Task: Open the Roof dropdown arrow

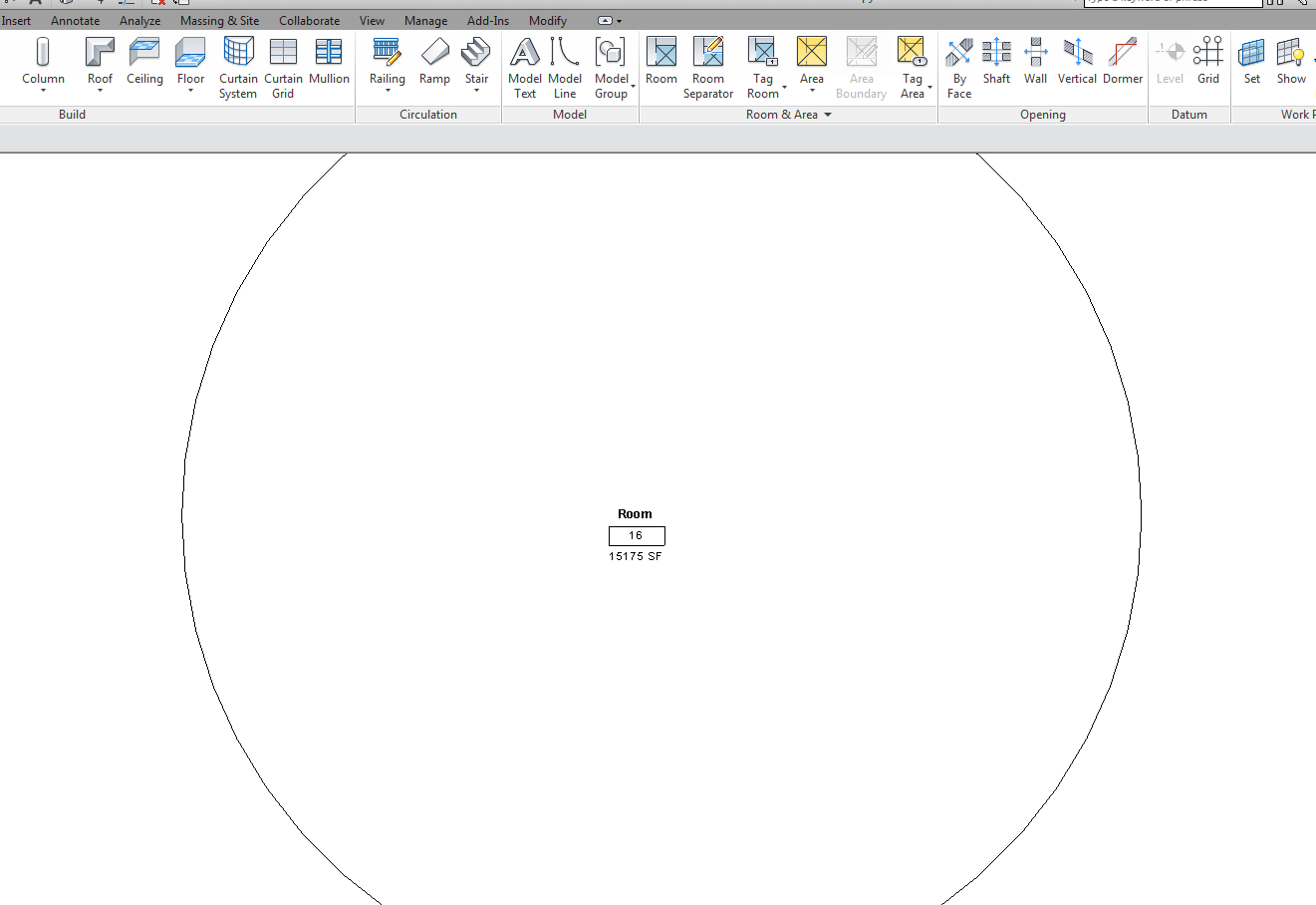Action: [x=100, y=91]
